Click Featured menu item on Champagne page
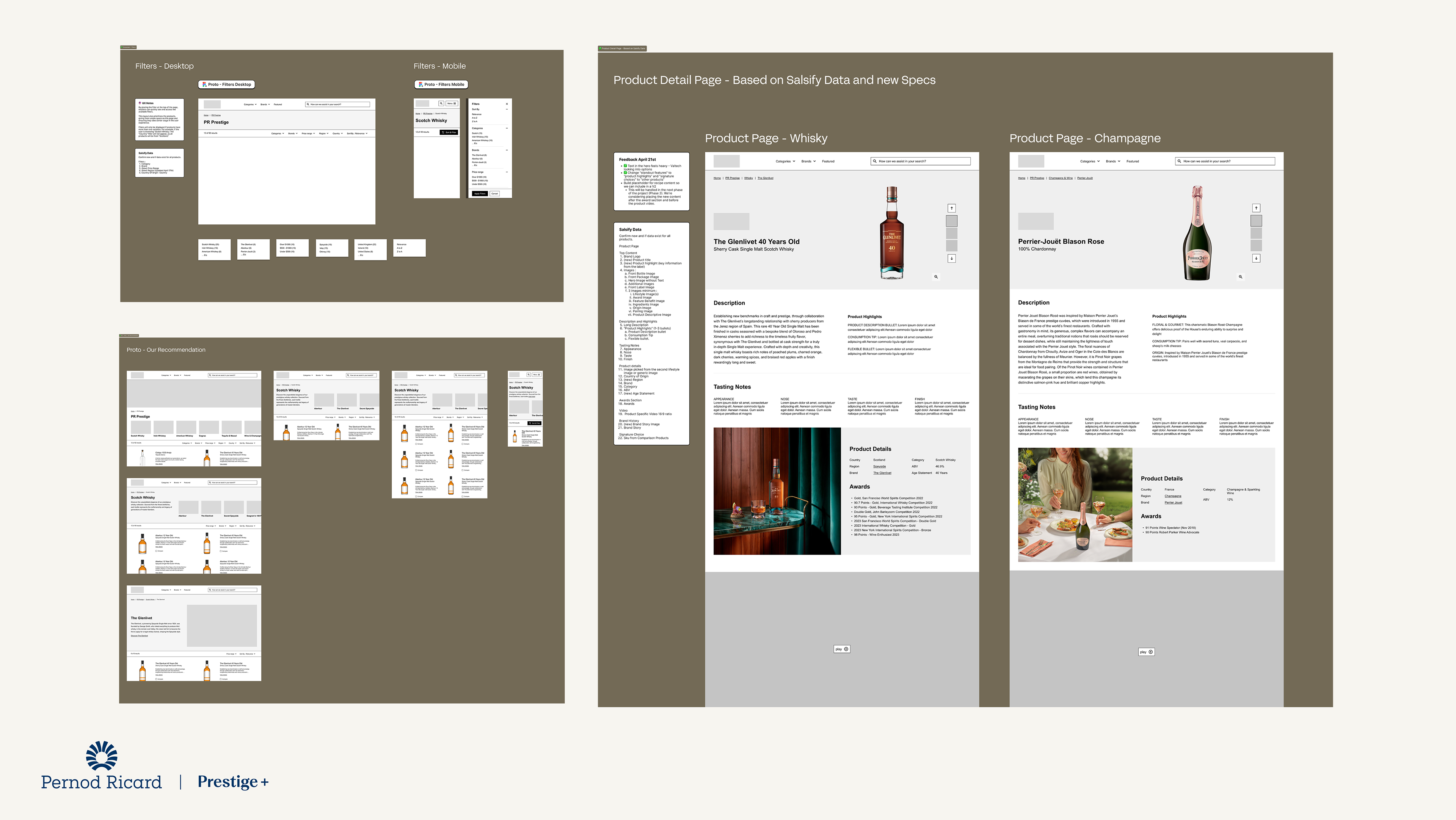The width and height of the screenshot is (1456, 820). (x=1133, y=161)
